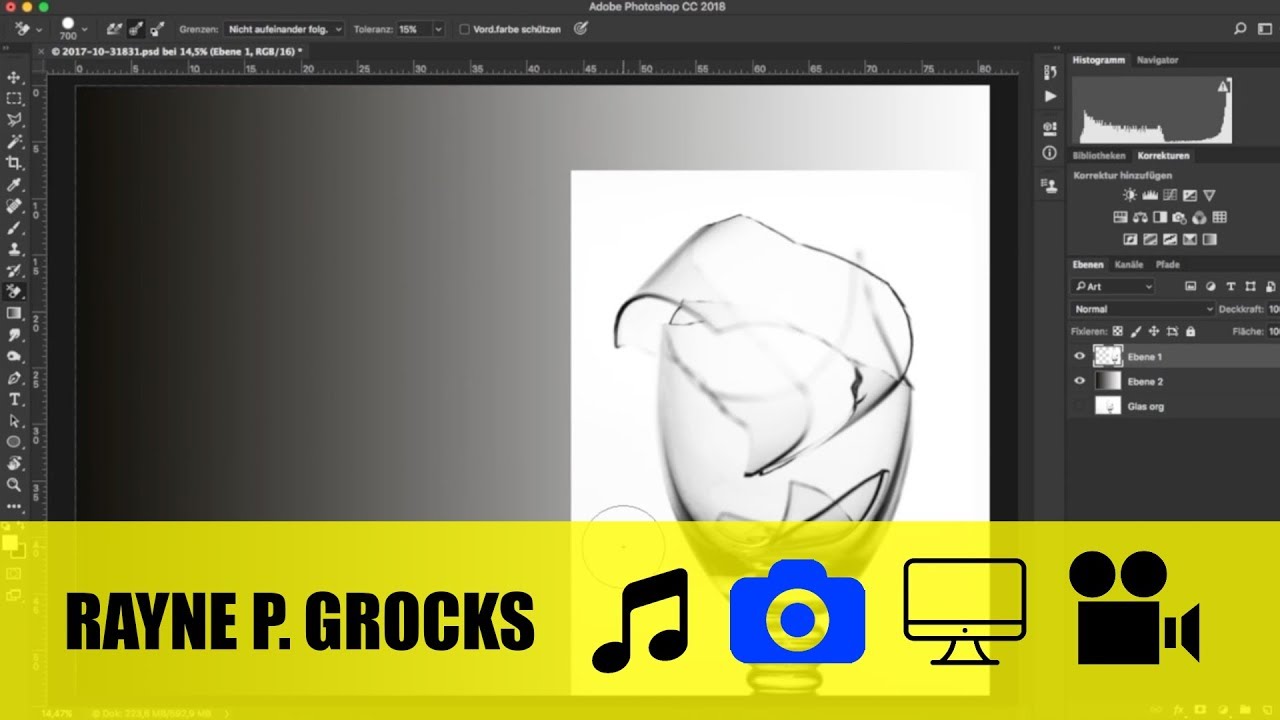1280x720 pixels.
Task: Select the Smudge tool
Action: coord(14,335)
